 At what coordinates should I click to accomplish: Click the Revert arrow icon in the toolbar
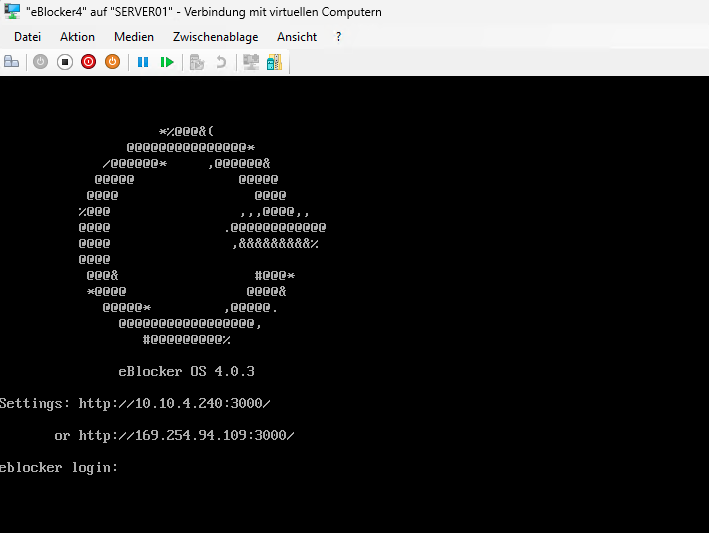221,62
